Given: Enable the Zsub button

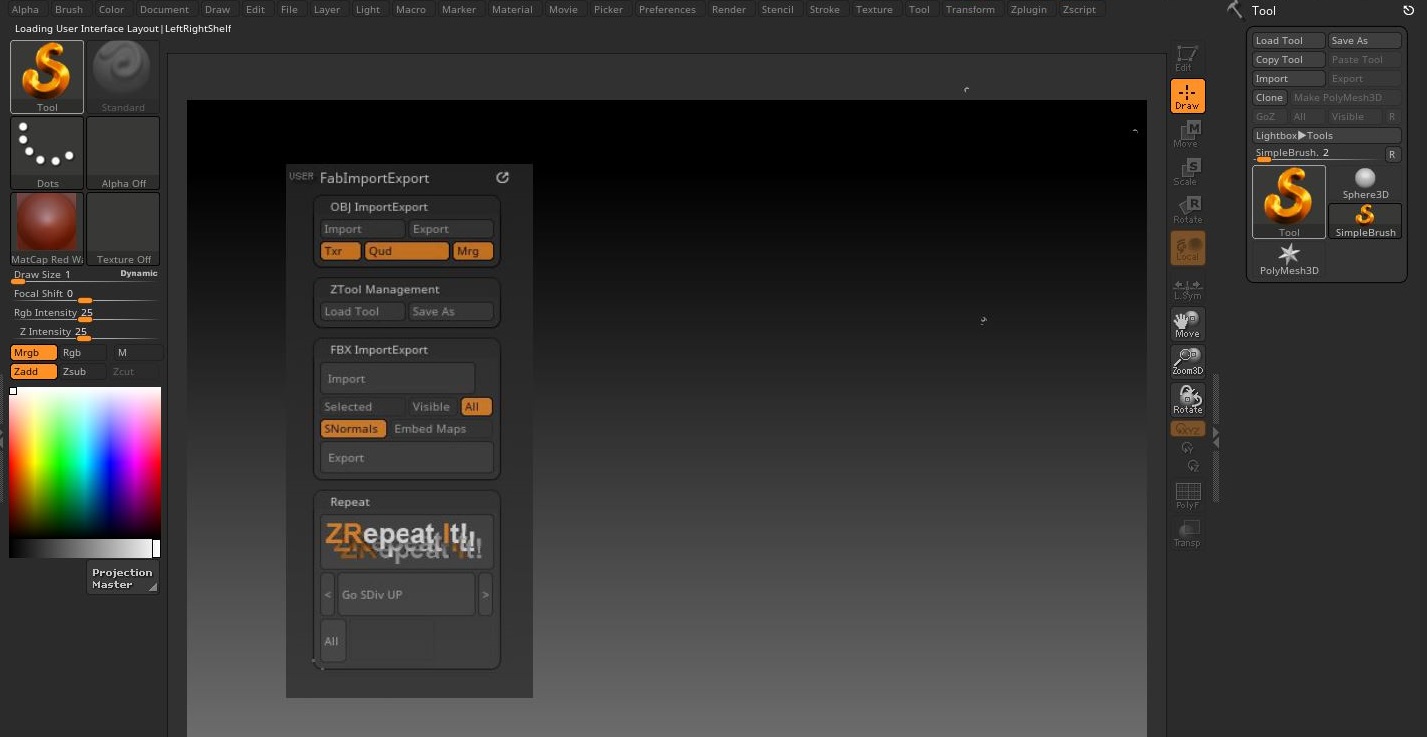Looking at the screenshot, I should [x=83, y=372].
